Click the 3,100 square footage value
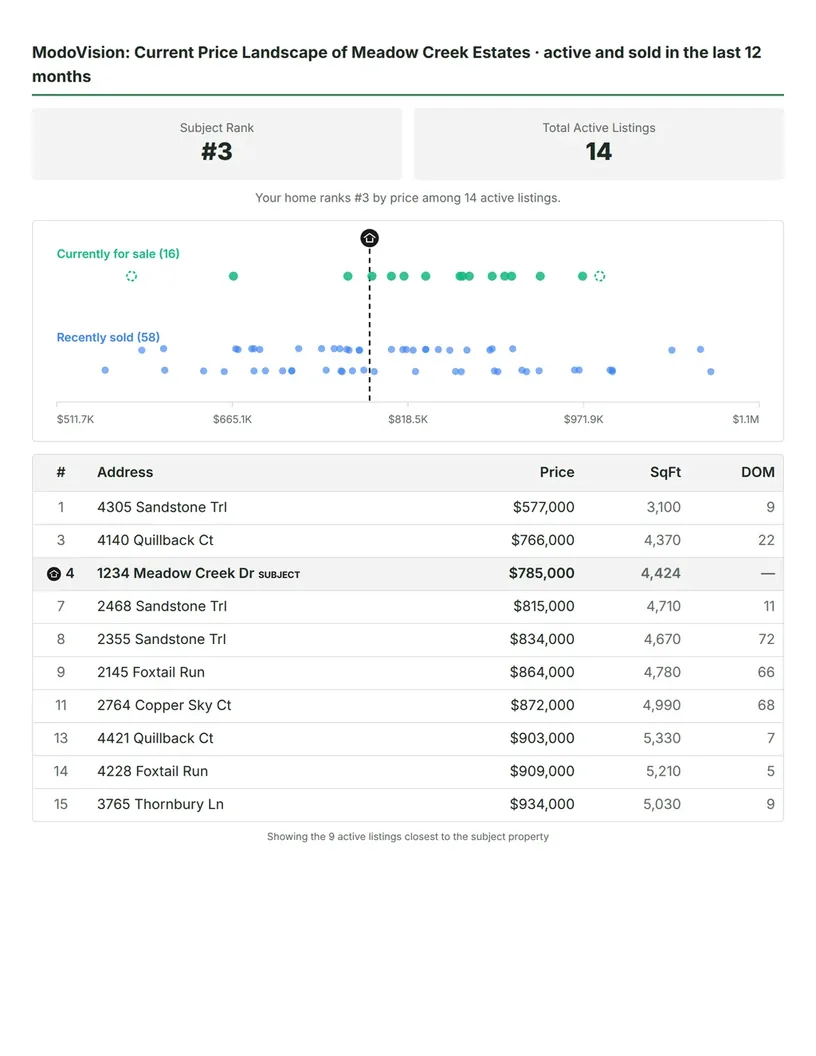This screenshot has width=816, height=1056. click(x=663, y=507)
